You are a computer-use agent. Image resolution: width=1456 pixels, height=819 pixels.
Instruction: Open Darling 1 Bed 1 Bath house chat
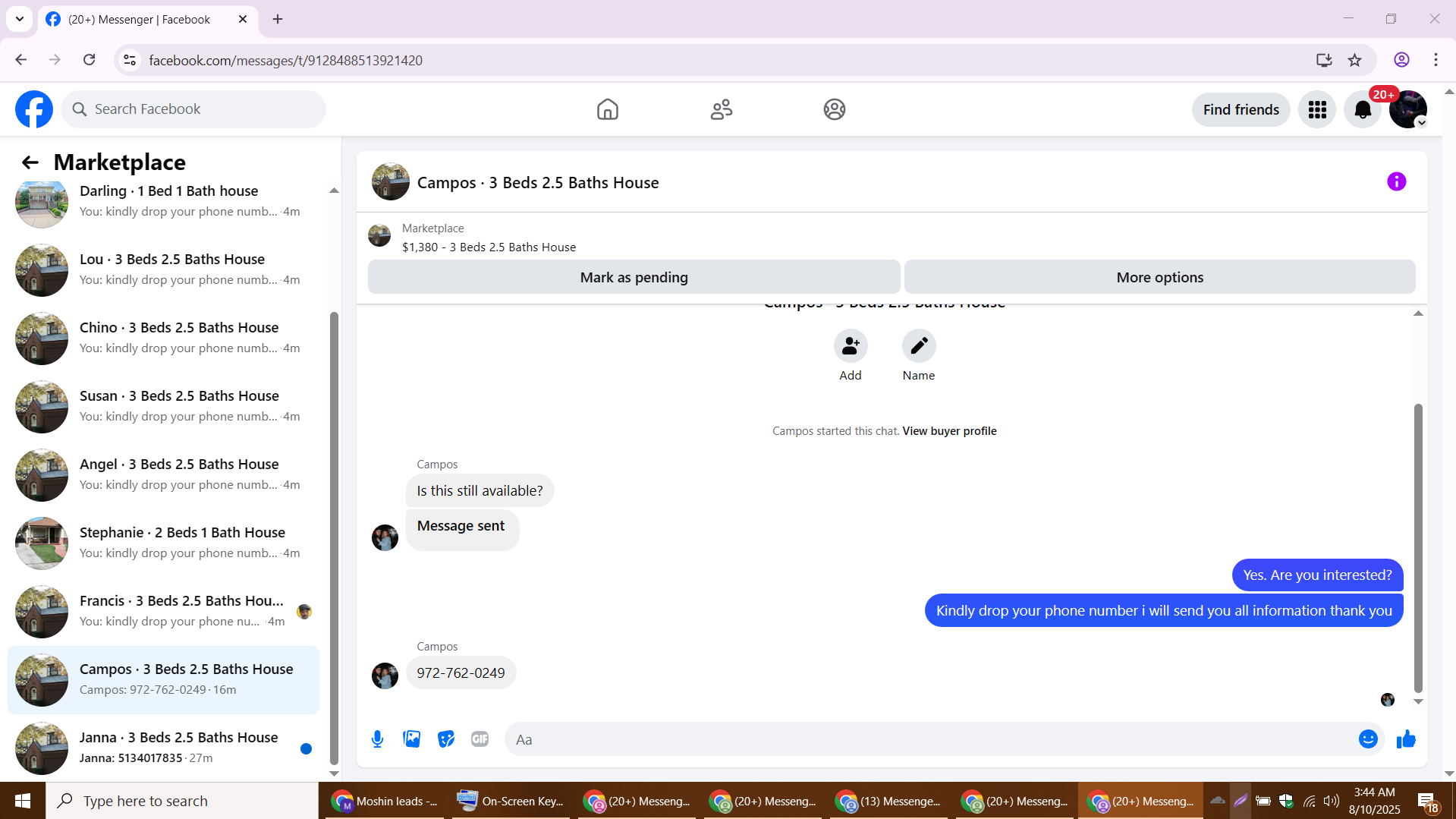click(x=163, y=202)
